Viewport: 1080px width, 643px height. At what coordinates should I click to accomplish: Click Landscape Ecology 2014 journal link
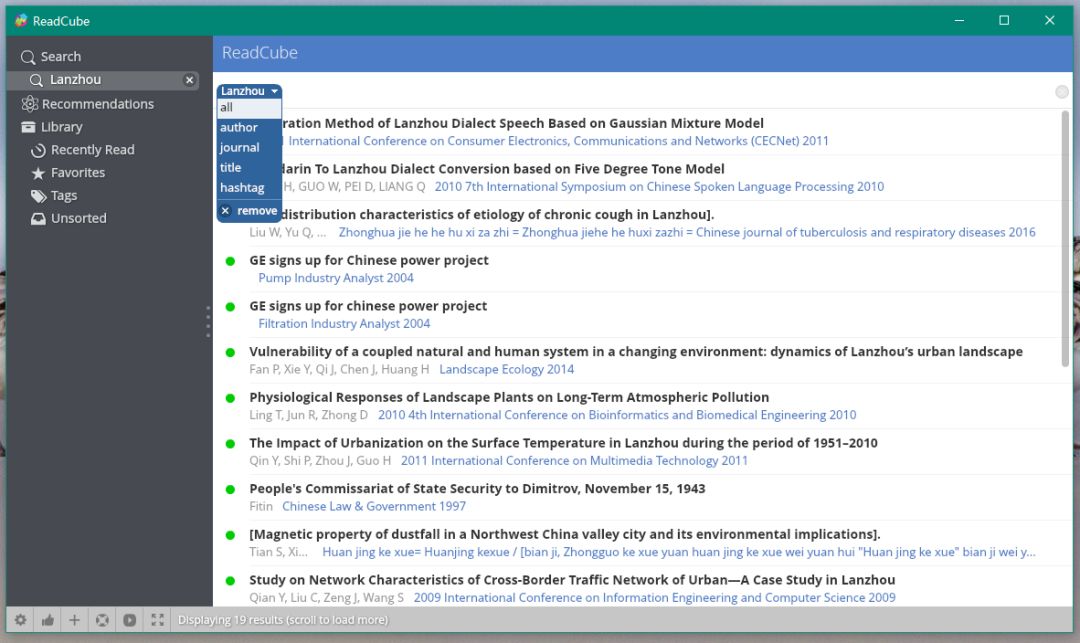pyautogui.click(x=507, y=370)
